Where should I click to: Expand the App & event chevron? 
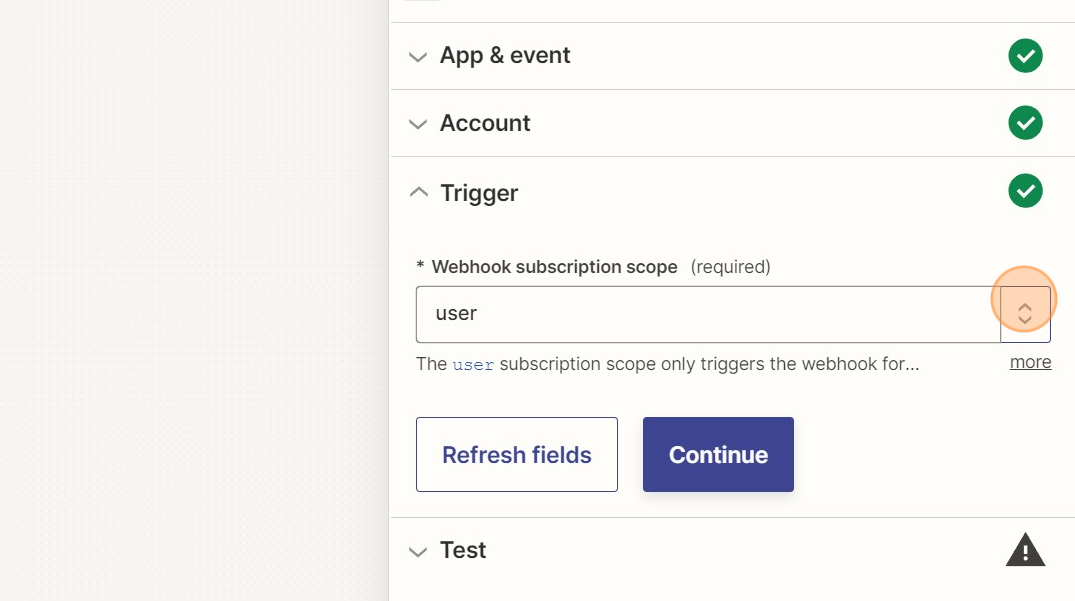coord(418,57)
